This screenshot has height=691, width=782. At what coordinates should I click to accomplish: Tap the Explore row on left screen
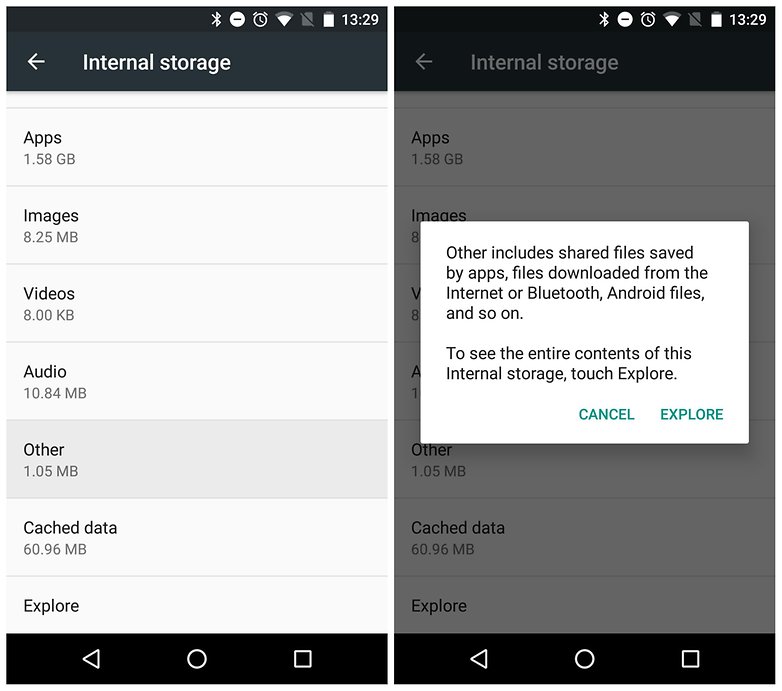pyautogui.click(x=197, y=606)
